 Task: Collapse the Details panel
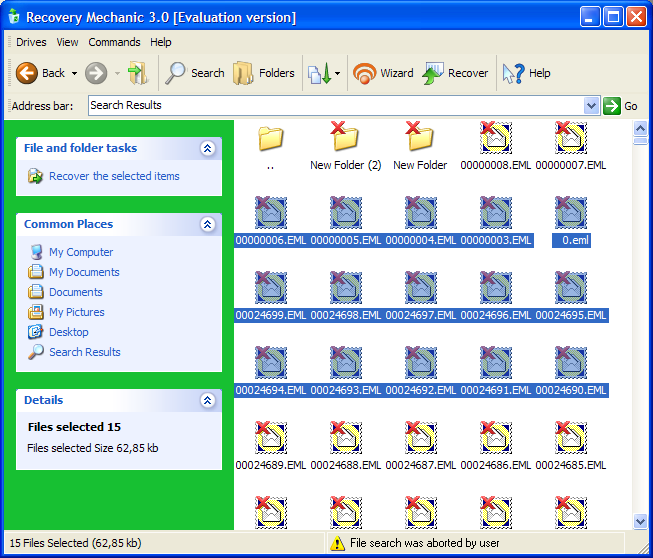tap(207, 400)
